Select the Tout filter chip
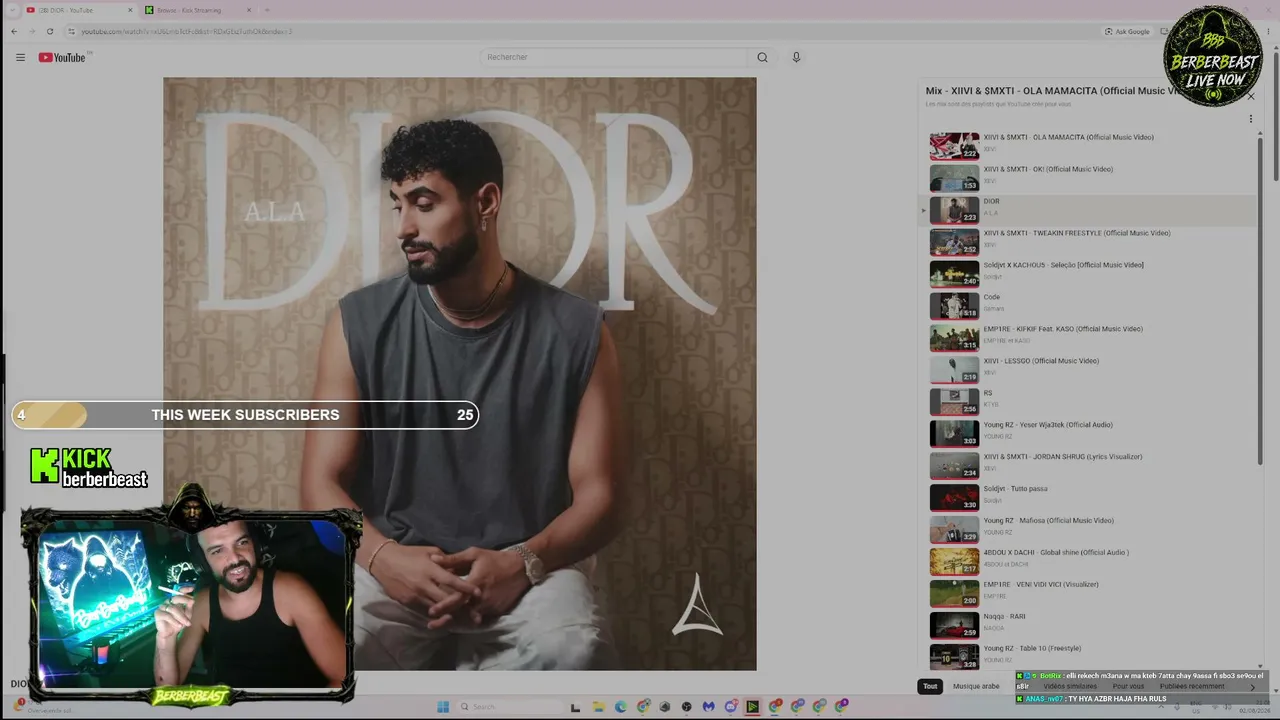 point(930,686)
